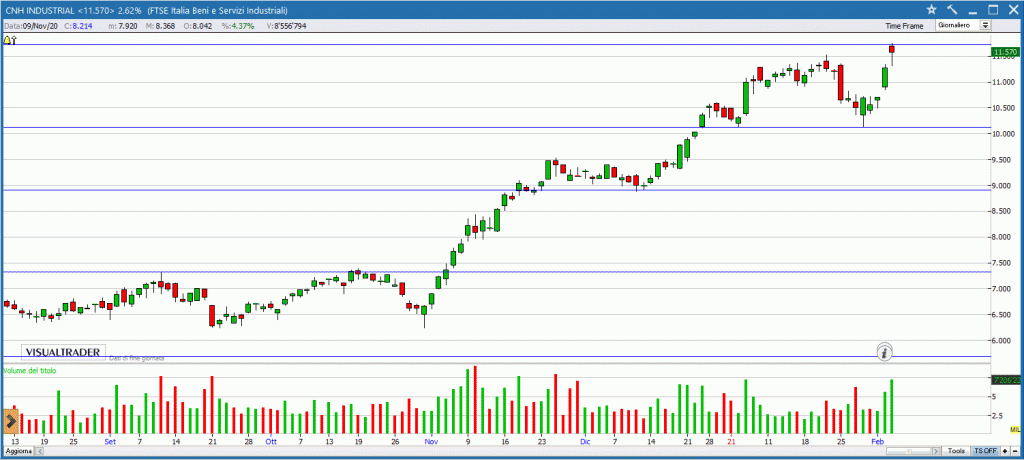The image size is (1024, 460).
Task: Click the yellow alert bell icon
Action: tap(7, 40)
